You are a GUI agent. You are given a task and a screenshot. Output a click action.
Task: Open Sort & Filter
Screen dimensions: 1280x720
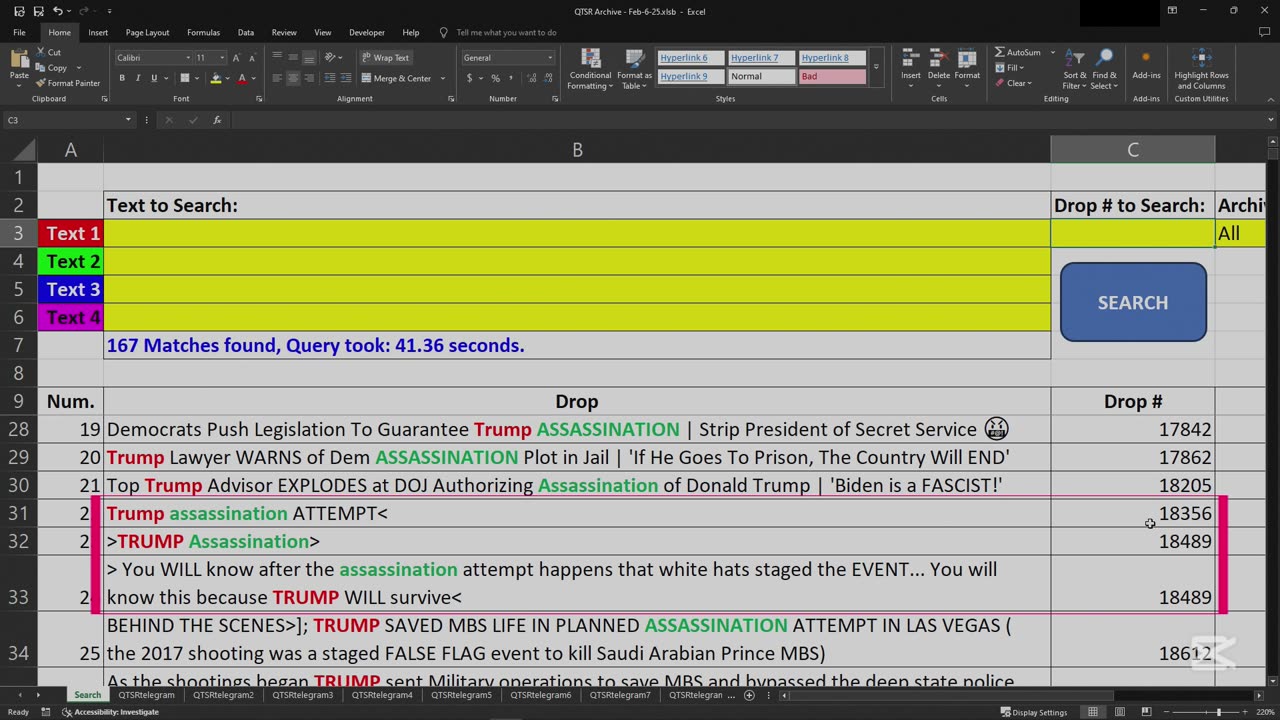tap(1075, 68)
